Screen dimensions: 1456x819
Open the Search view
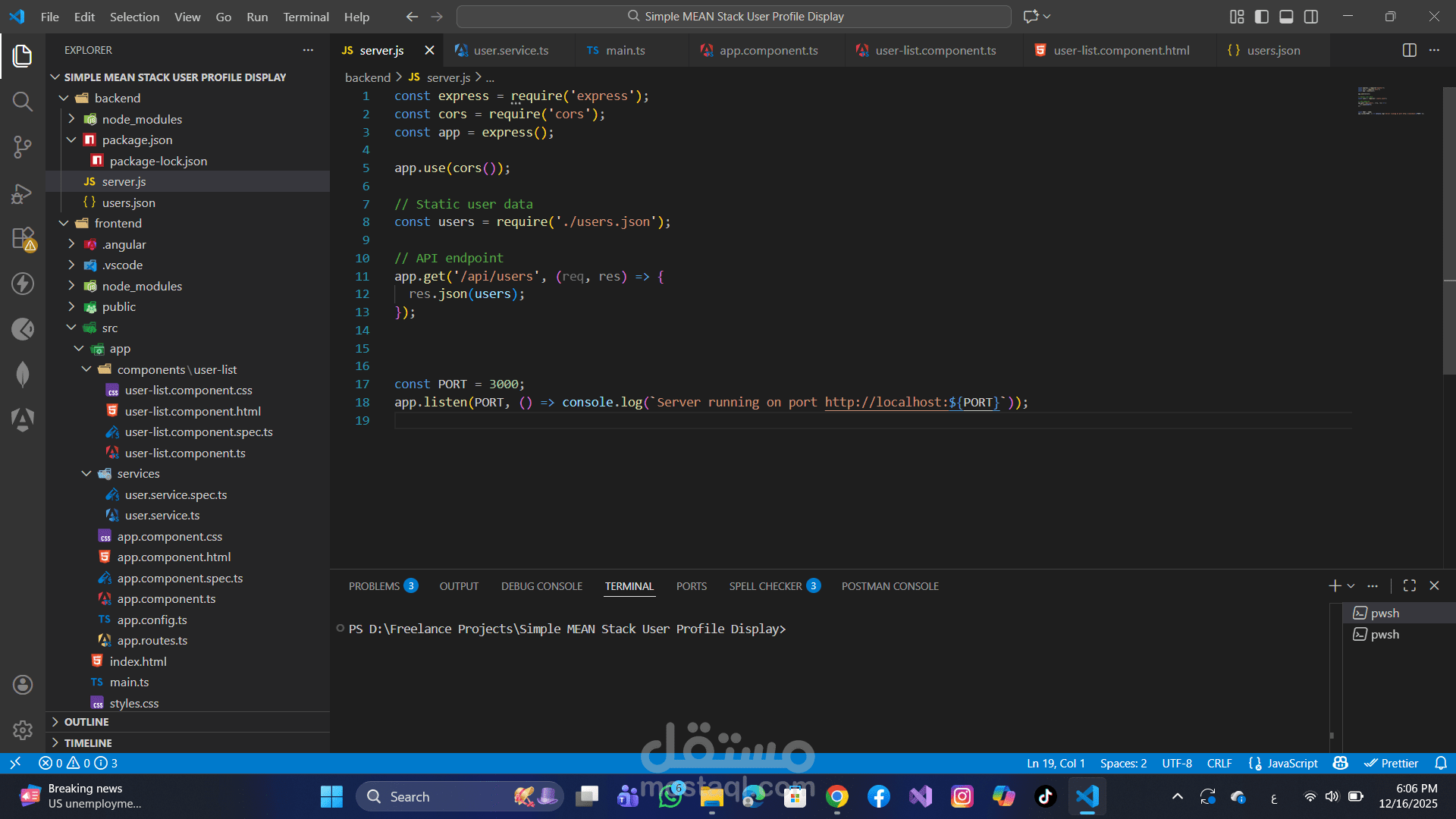[22, 101]
